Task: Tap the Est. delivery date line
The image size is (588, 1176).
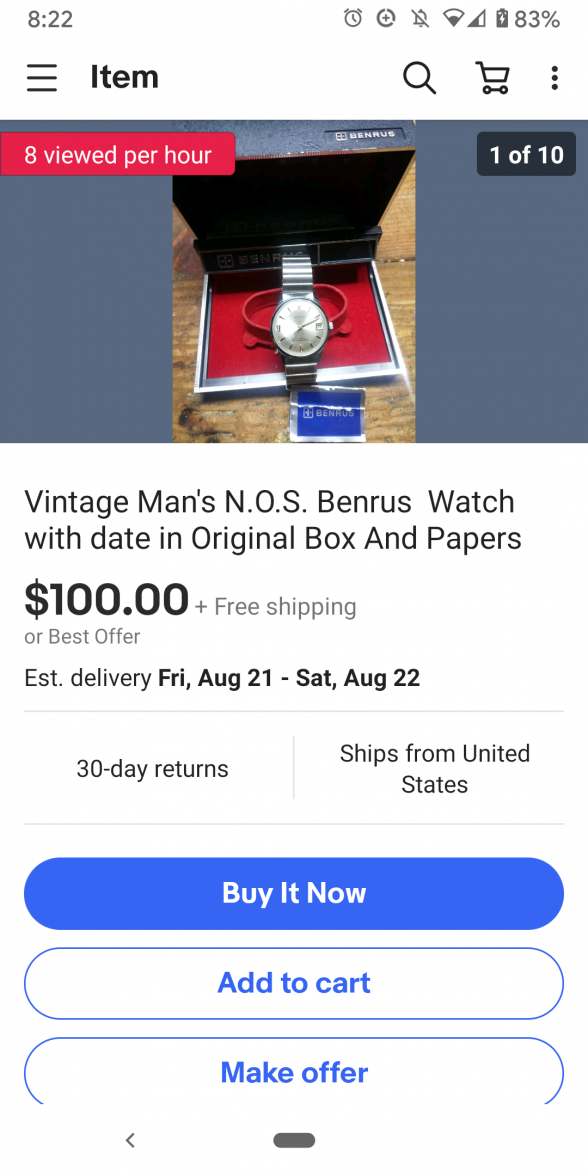Action: click(x=222, y=678)
